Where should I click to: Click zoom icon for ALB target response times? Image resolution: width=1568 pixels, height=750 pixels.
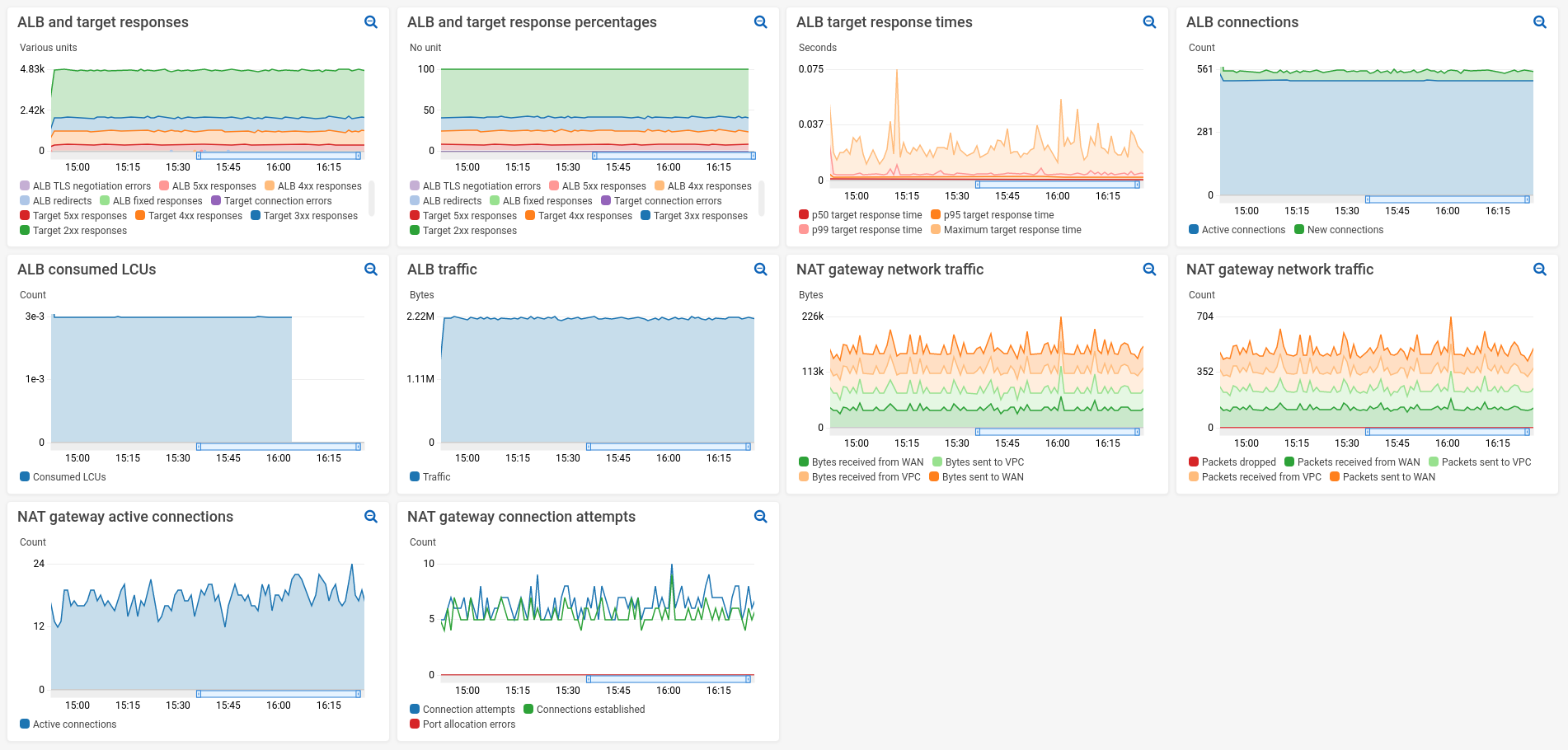coord(1150,22)
